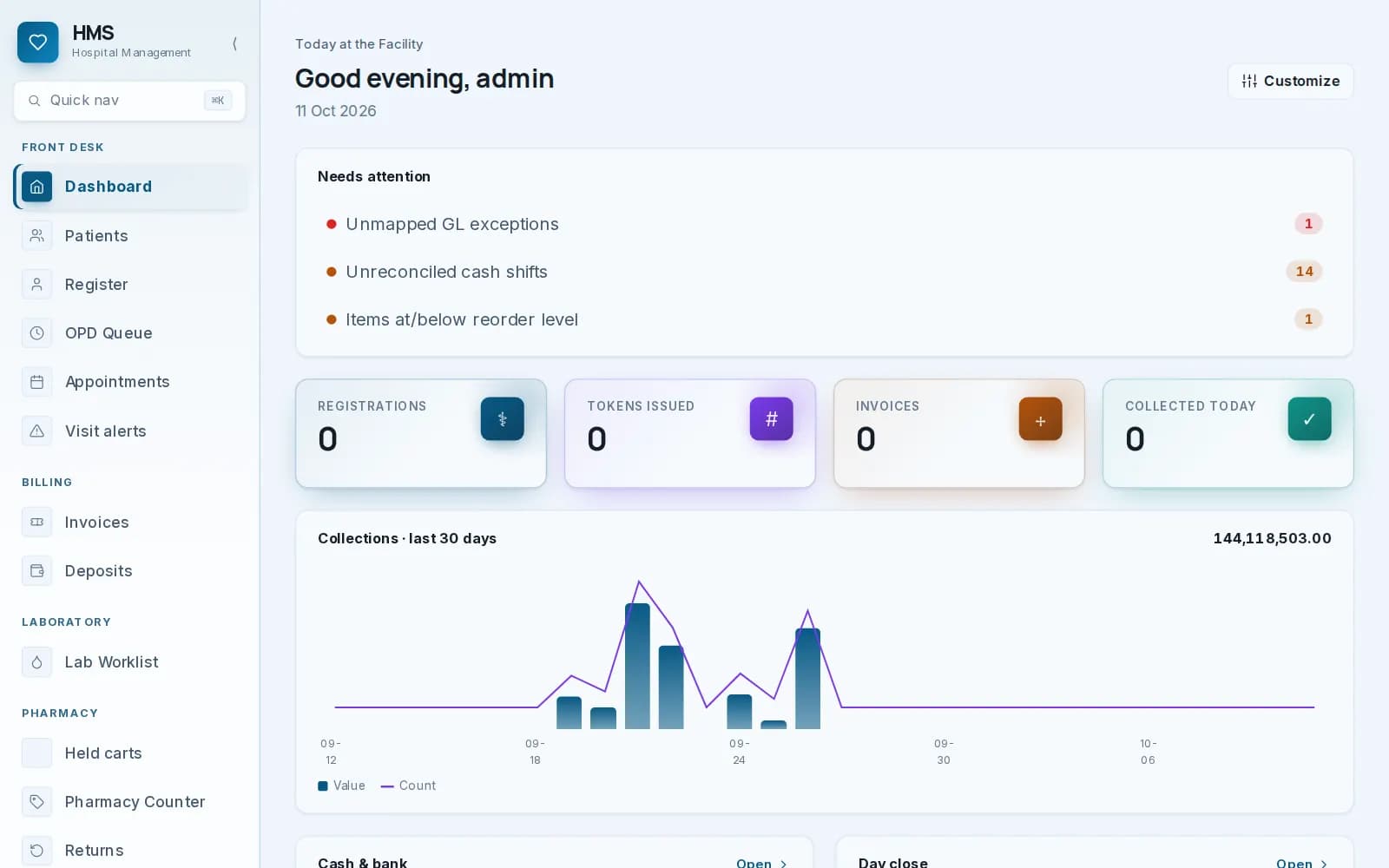The width and height of the screenshot is (1389, 868).
Task: Click the Tokens Issued hash icon
Action: pos(771,418)
